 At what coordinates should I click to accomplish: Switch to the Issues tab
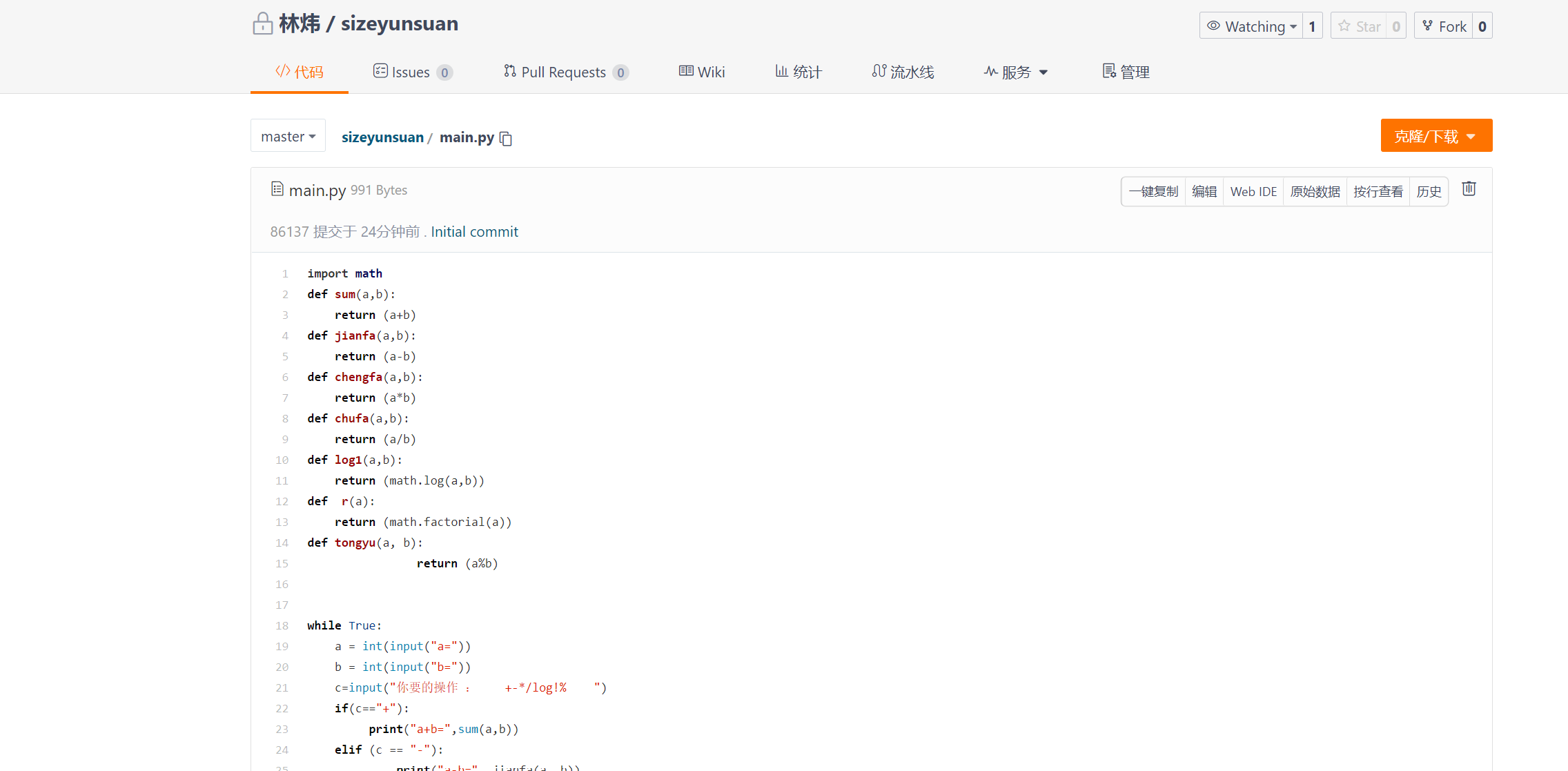pyautogui.click(x=412, y=72)
